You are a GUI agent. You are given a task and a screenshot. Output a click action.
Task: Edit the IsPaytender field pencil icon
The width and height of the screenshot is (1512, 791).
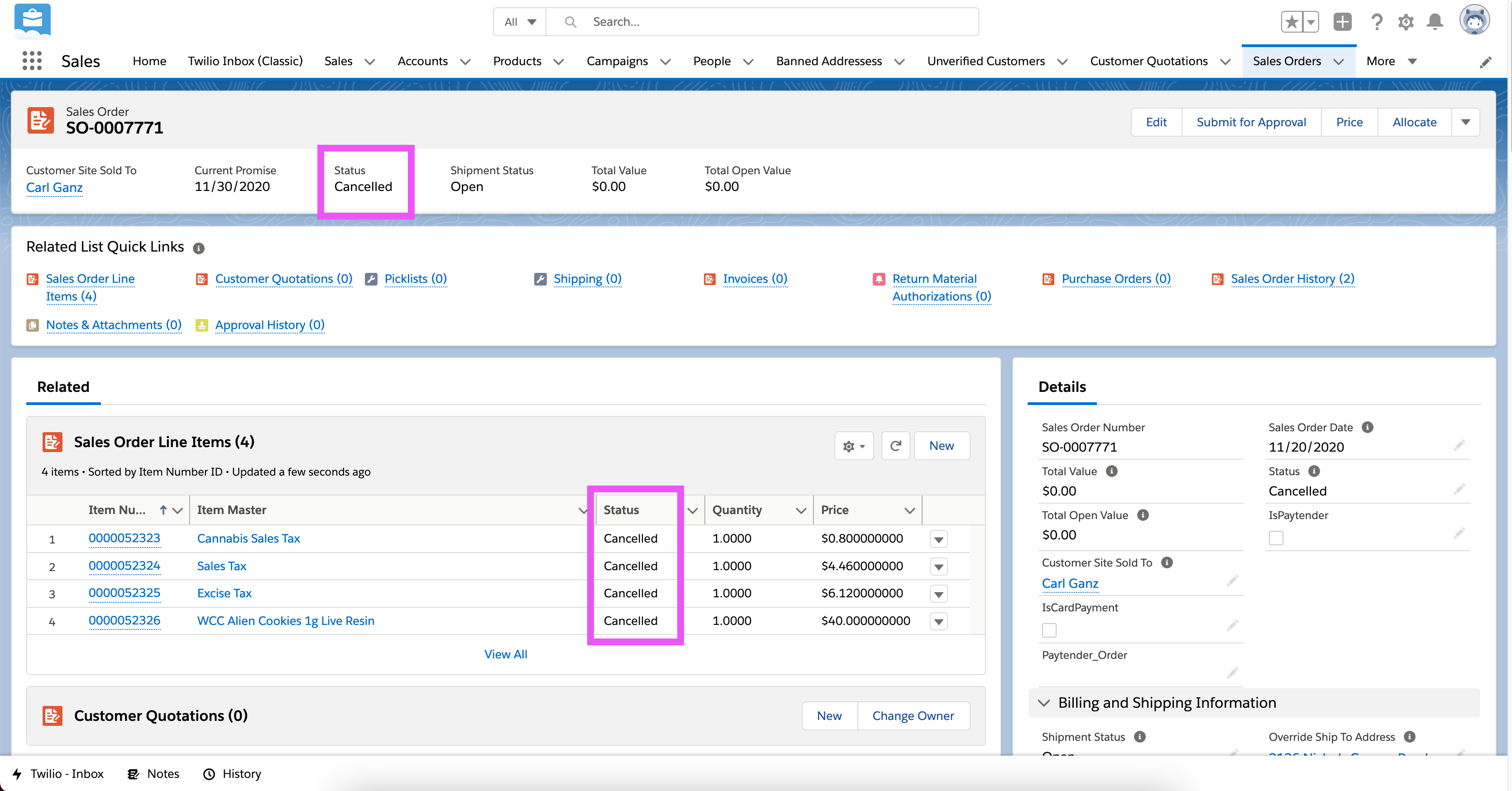pos(1459,534)
